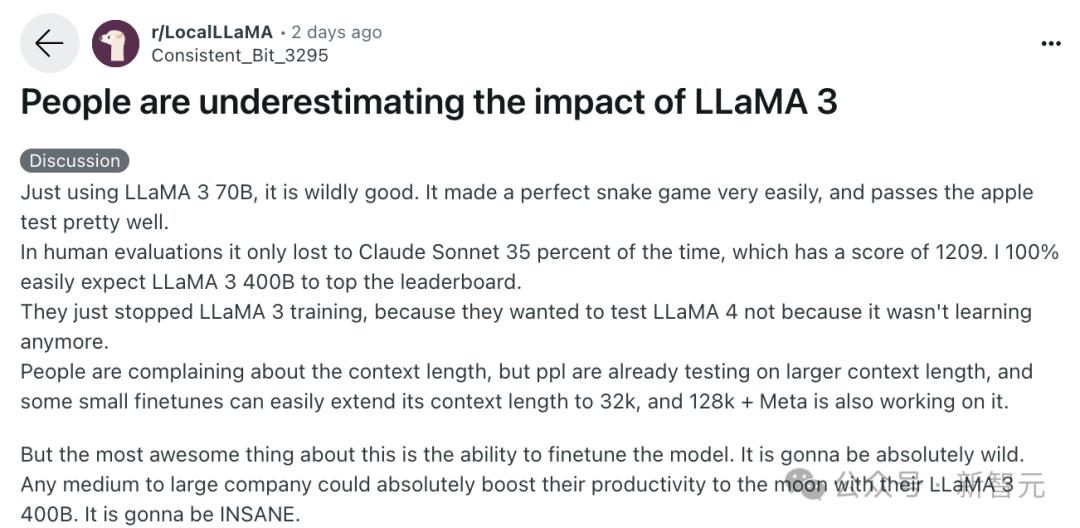Click the WeChat logo in the watermark
This screenshot has height=528, width=1080.
click(x=808, y=485)
